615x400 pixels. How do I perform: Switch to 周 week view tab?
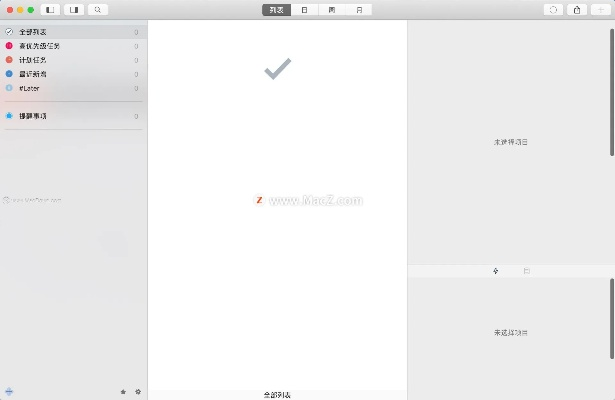click(332, 10)
